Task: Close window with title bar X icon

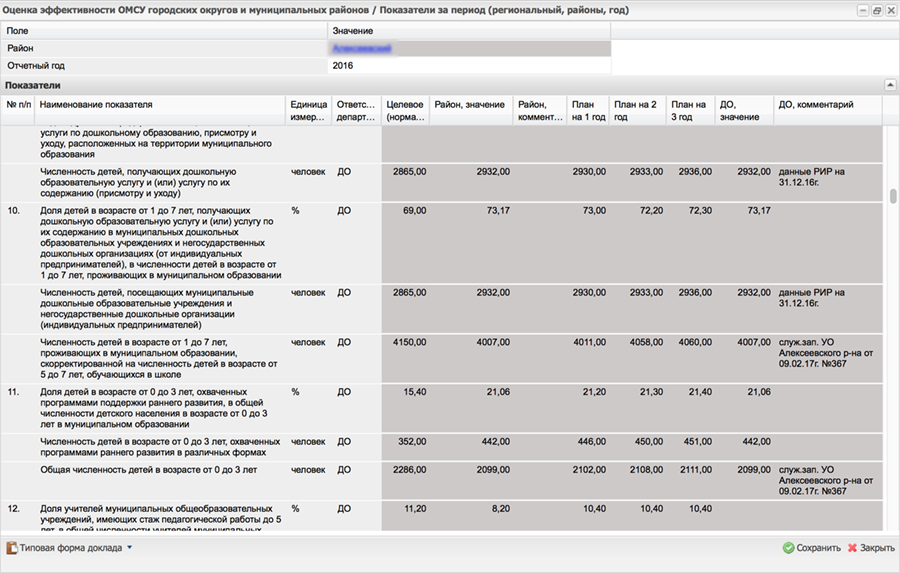Action: pos(889,11)
